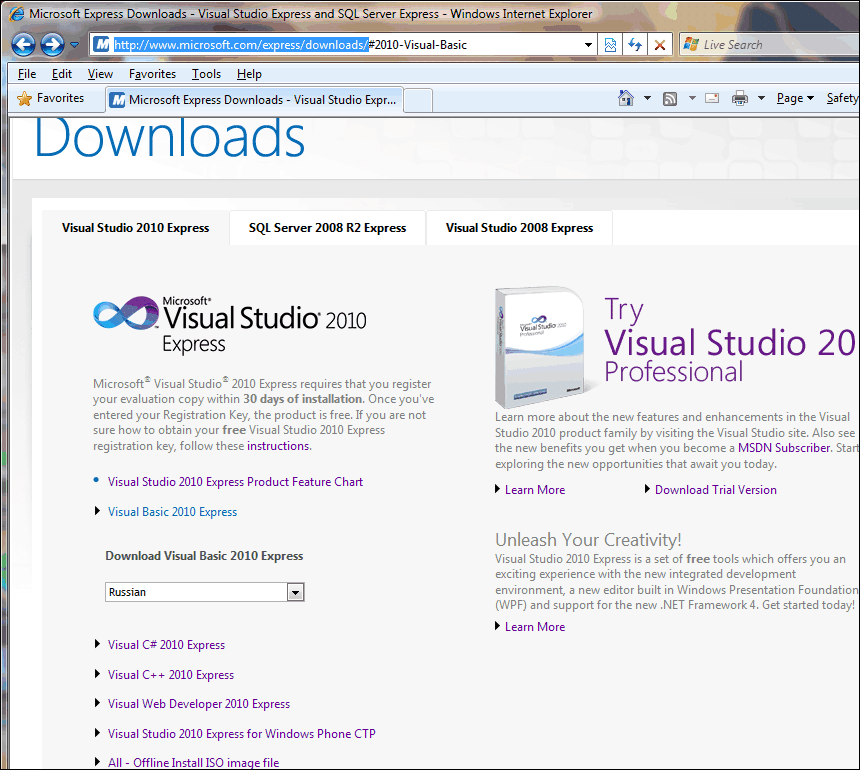Click the RSS Feeds icon
860x770 pixels.
pyautogui.click(x=670, y=99)
